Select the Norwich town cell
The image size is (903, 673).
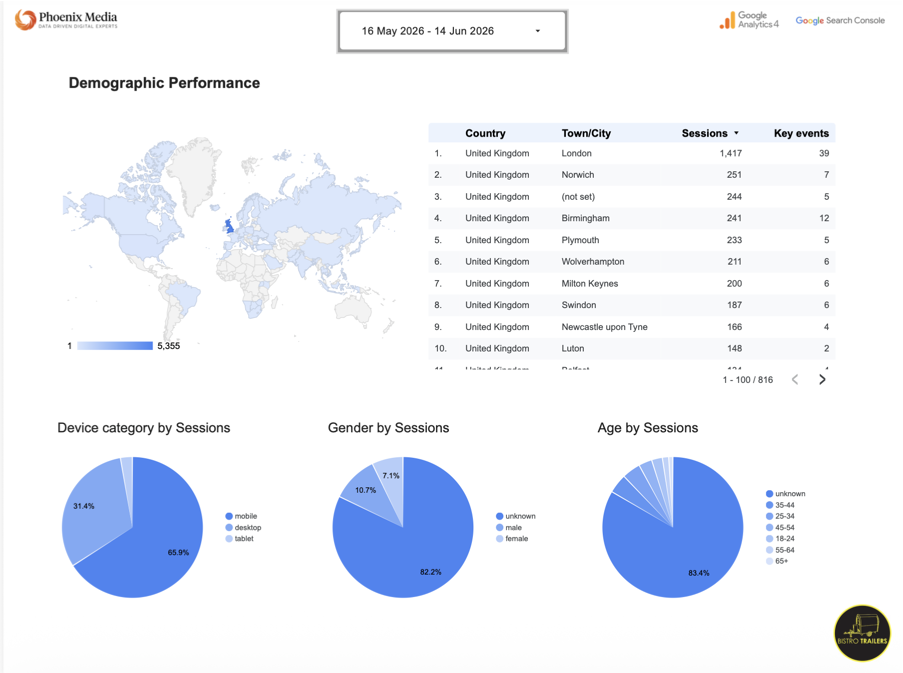click(578, 174)
